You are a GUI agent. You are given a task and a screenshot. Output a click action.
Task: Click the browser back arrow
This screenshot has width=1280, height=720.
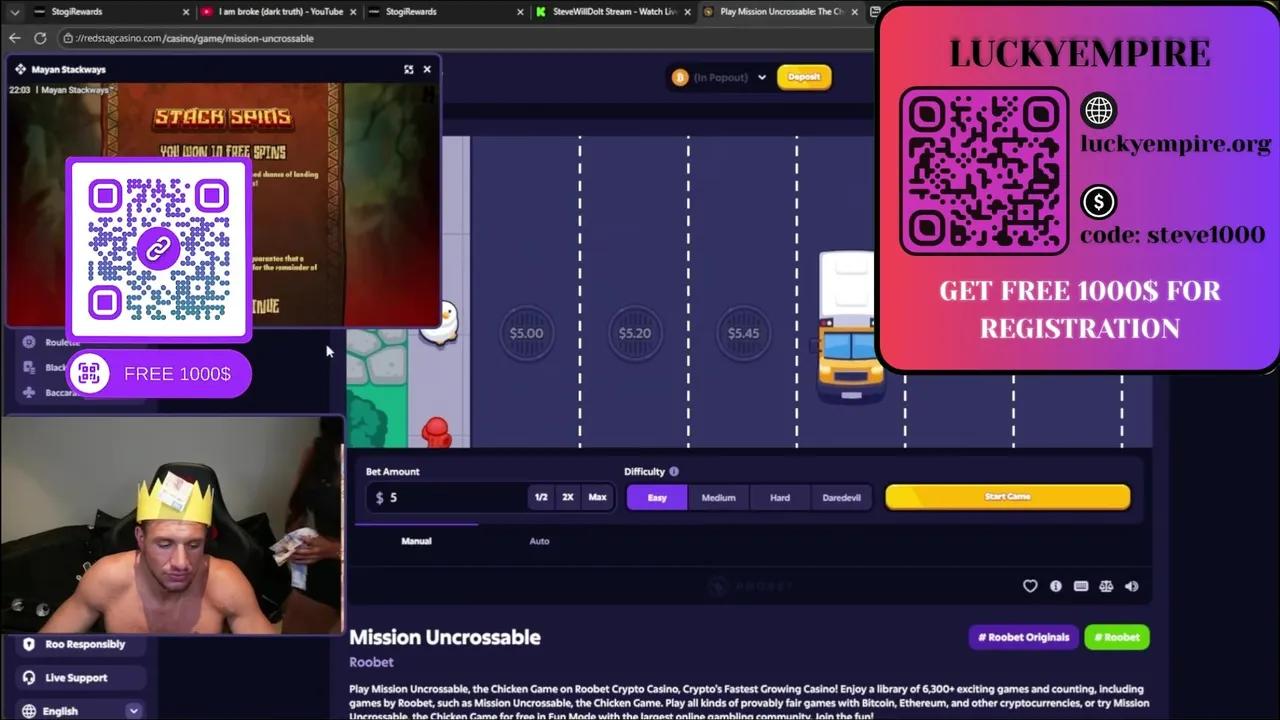tap(14, 38)
